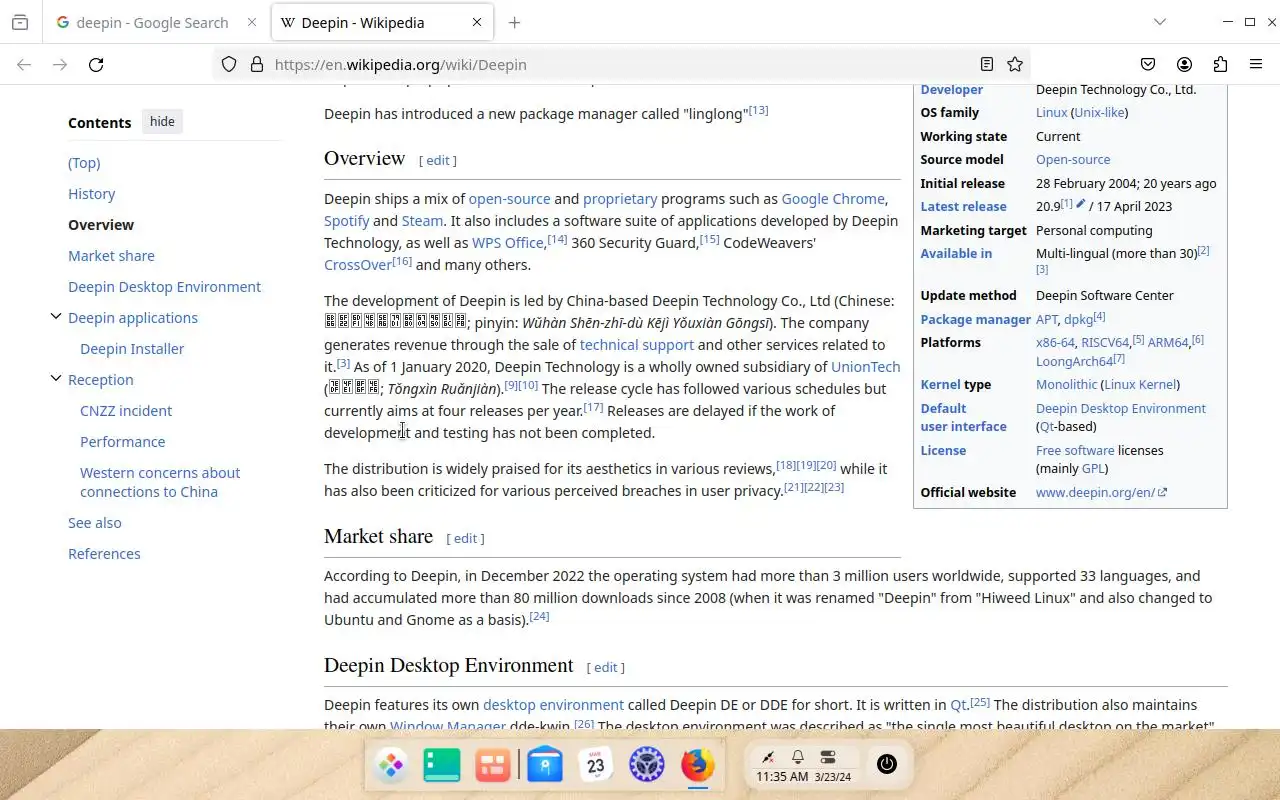
Task: Close the deepin Google Search tab
Action: click(252, 22)
